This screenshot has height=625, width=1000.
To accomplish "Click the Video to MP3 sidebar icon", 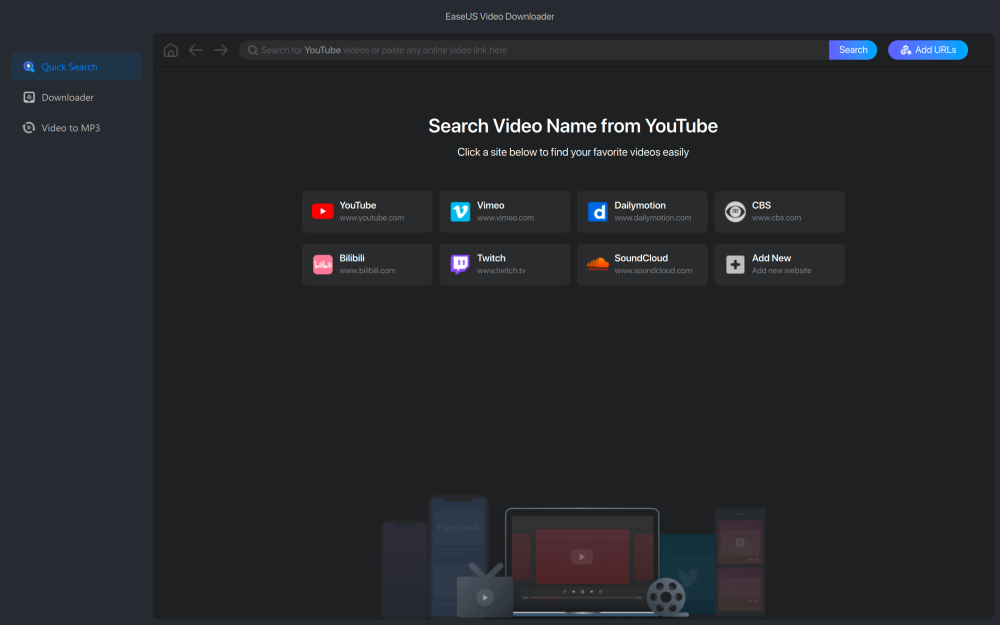I will point(29,128).
